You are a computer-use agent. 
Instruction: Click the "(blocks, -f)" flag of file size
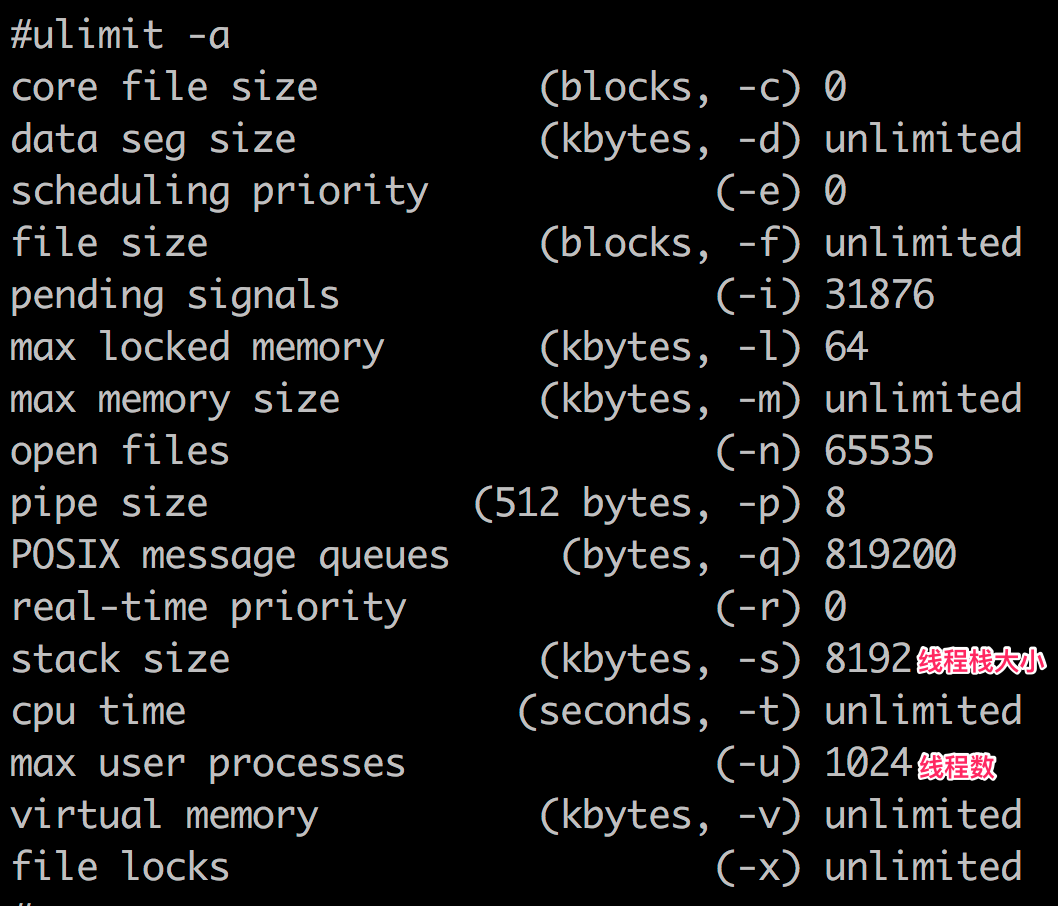click(670, 244)
